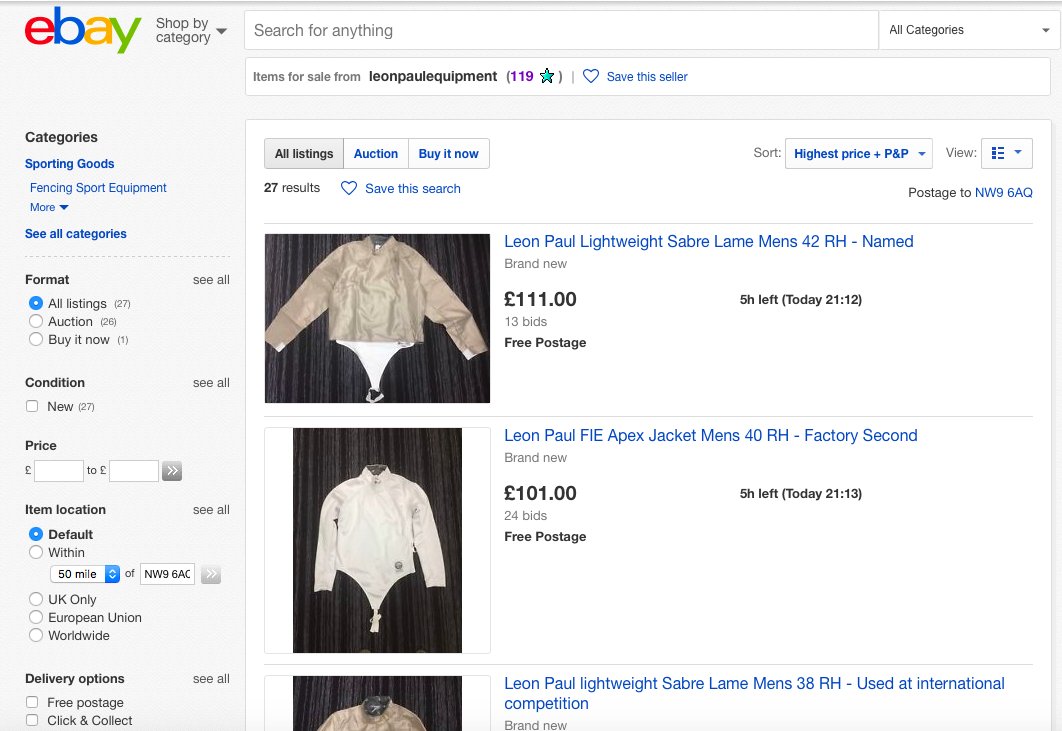Screen dimensions: 1062x731
Task: Open FIE Apex Jacket Mens 40 listing
Action: (x=710, y=435)
